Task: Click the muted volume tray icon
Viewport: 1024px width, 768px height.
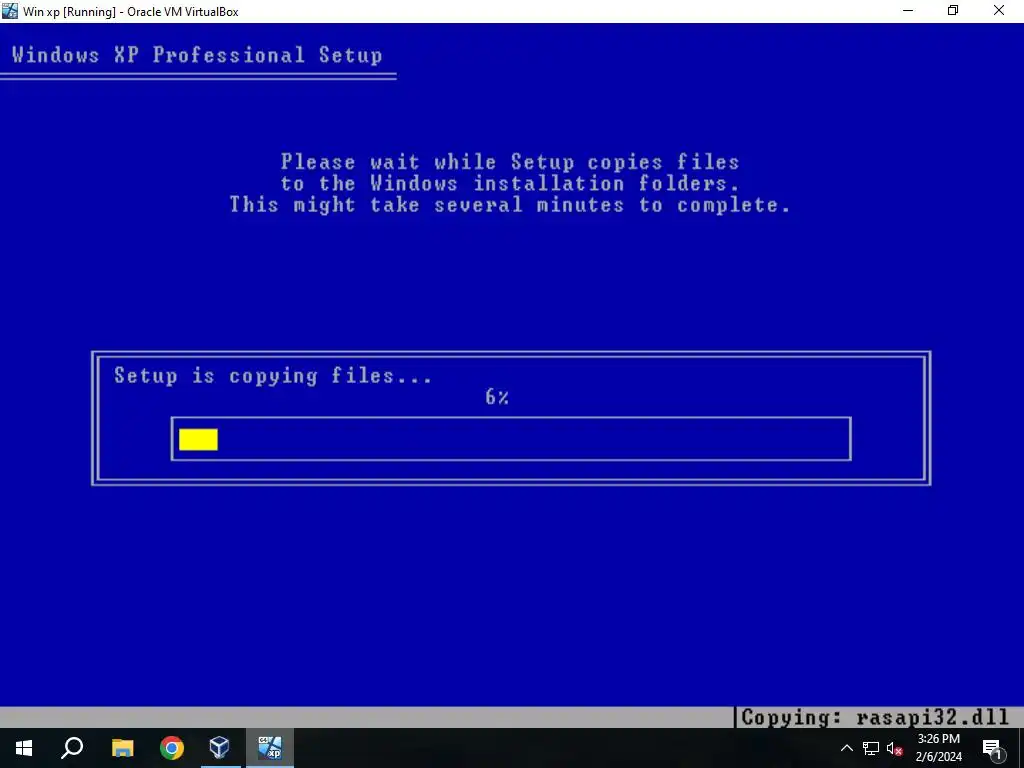Action: pos(894,748)
